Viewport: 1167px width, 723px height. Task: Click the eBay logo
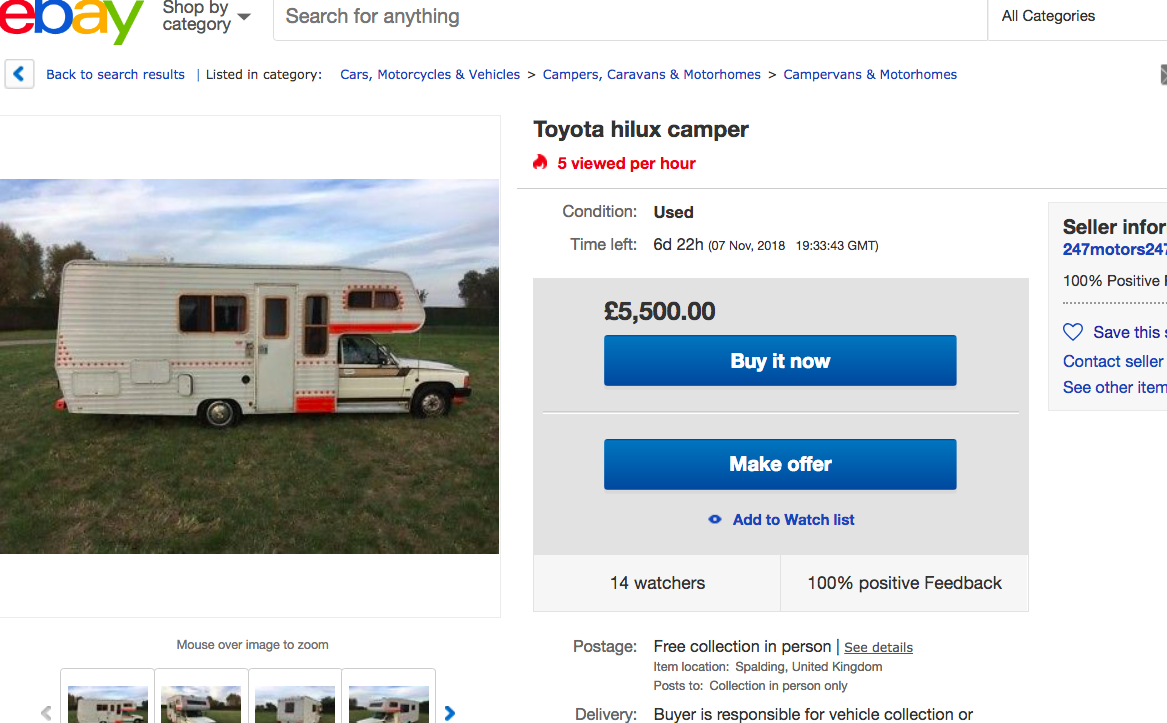pos(70,20)
